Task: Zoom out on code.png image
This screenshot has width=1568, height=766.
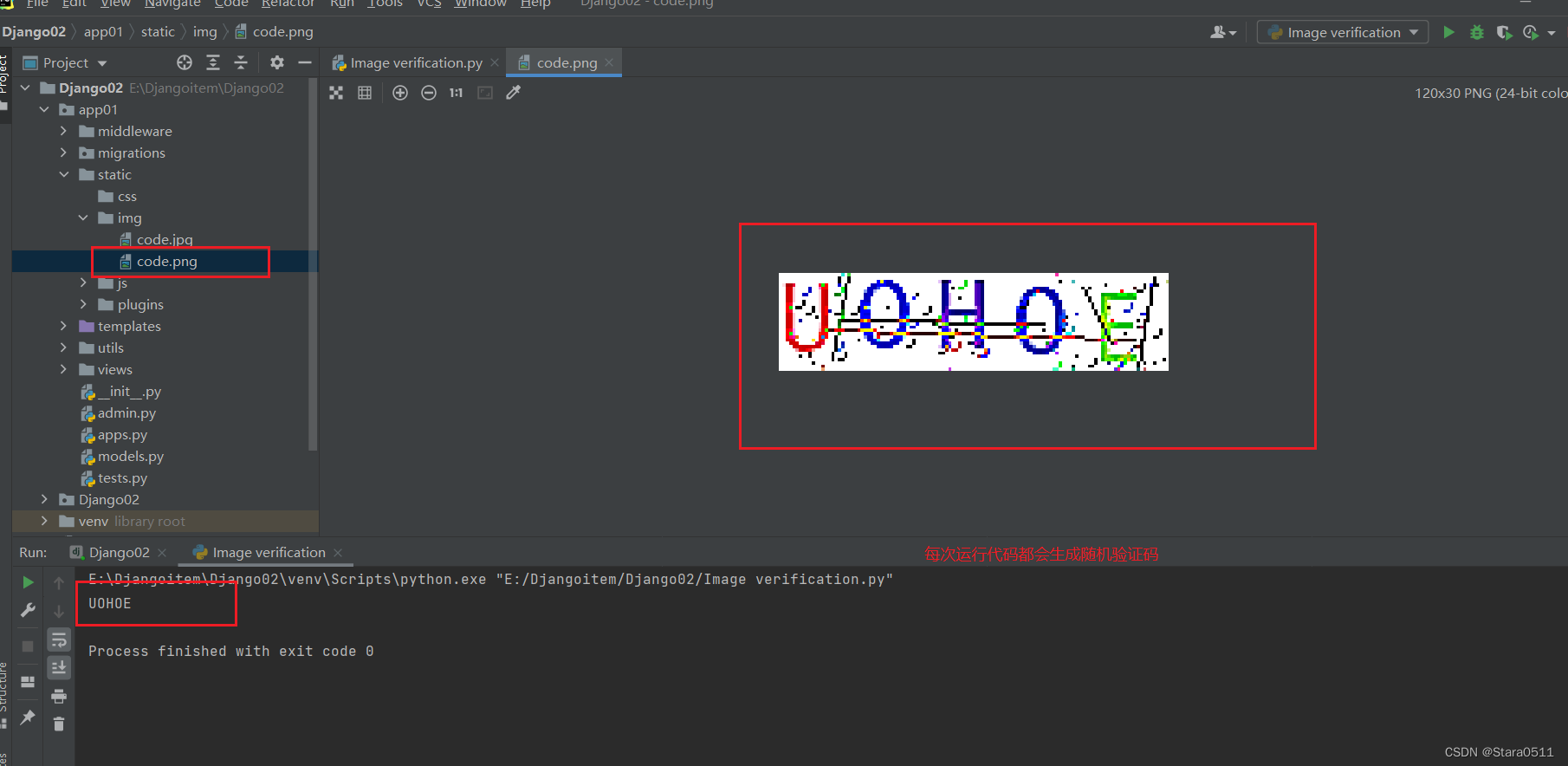Action: coord(428,93)
